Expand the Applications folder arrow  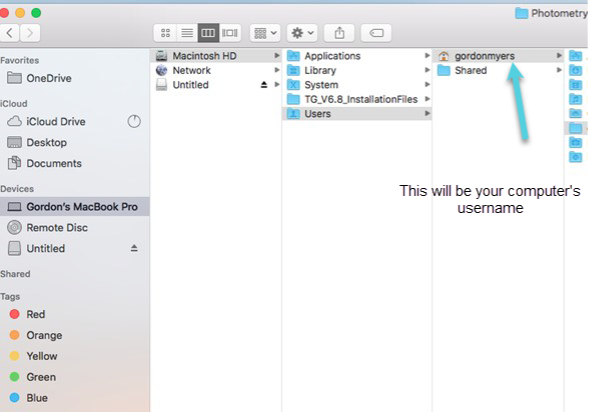tap(427, 56)
